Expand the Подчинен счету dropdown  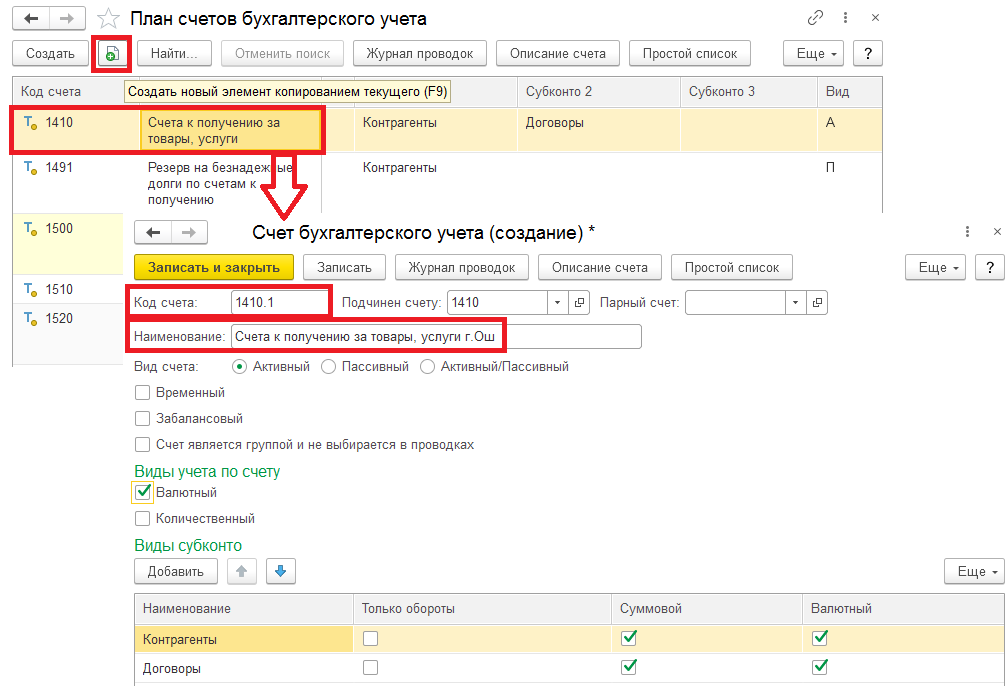point(557,302)
